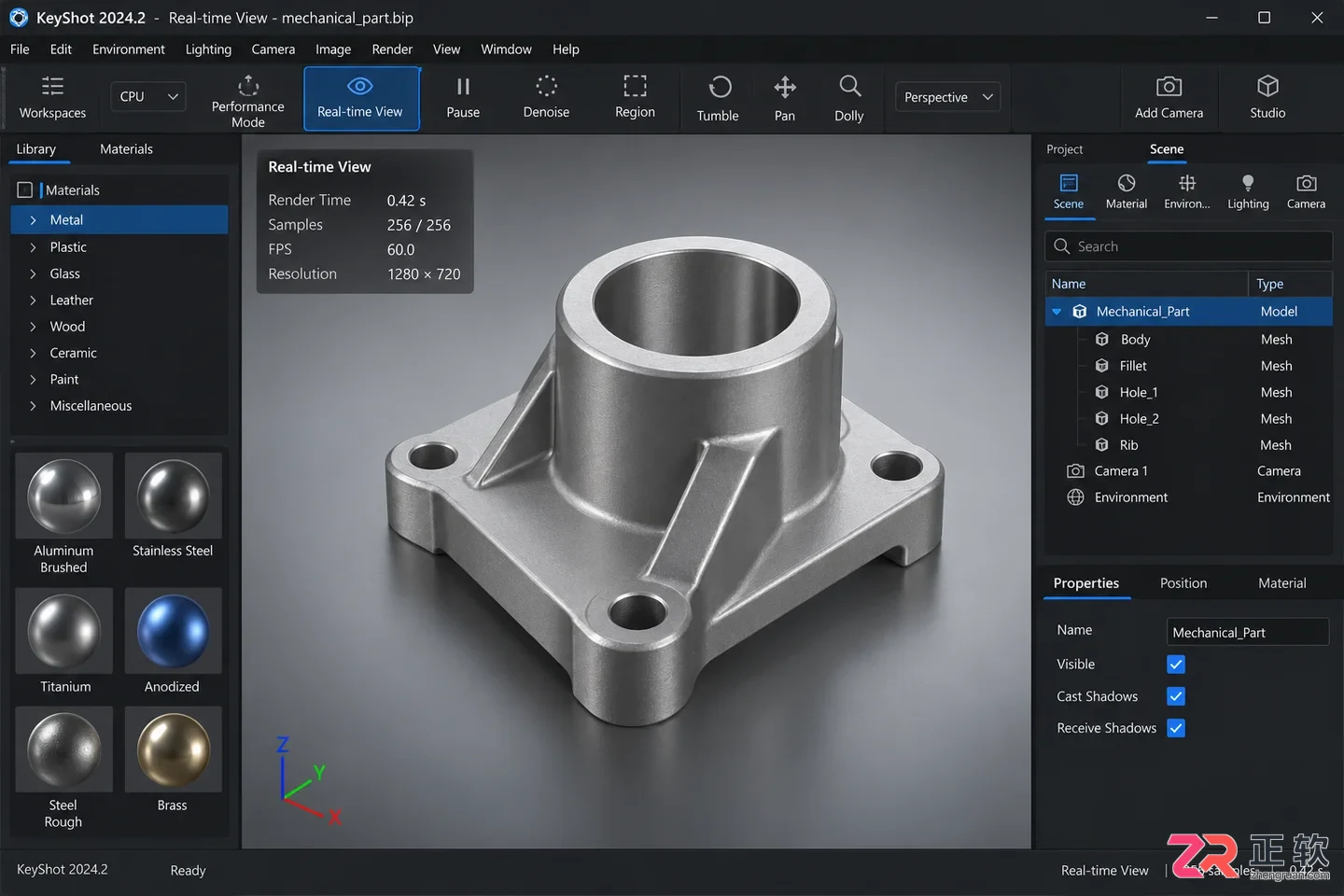1344x896 pixels.
Task: Choose the Pan camera tool
Action: (x=785, y=98)
